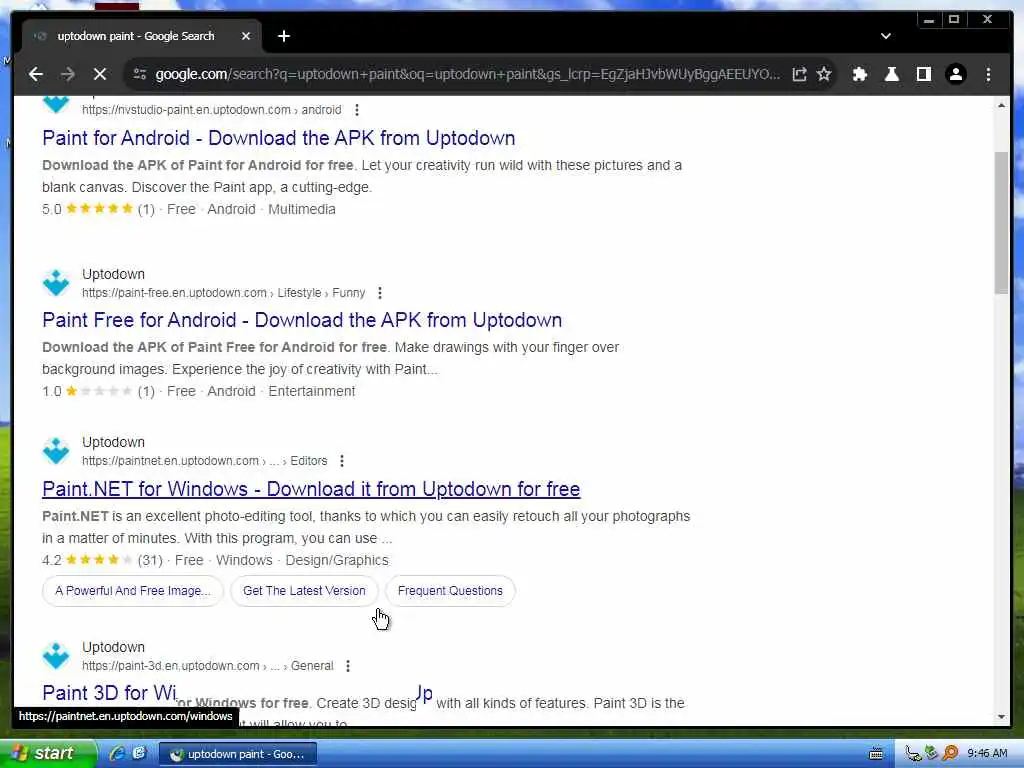Open more options for paint-free result
This screenshot has width=1024, height=768.
pyautogui.click(x=379, y=293)
